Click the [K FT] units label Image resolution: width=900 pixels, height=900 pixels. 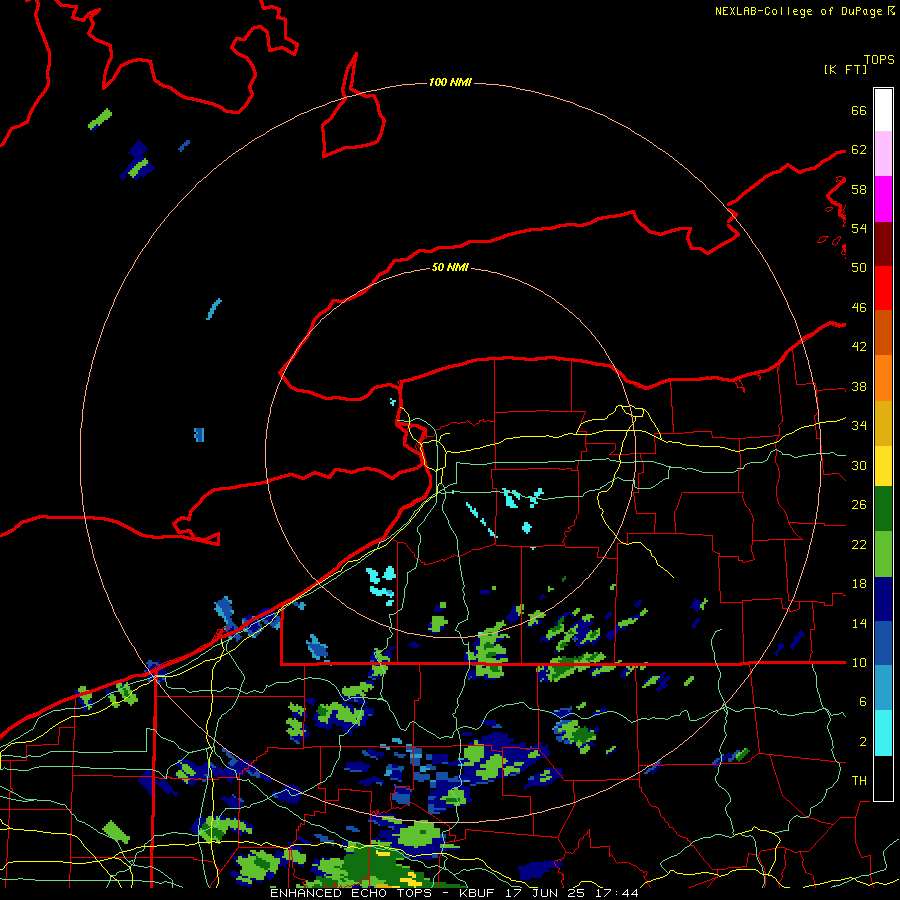coord(845,69)
